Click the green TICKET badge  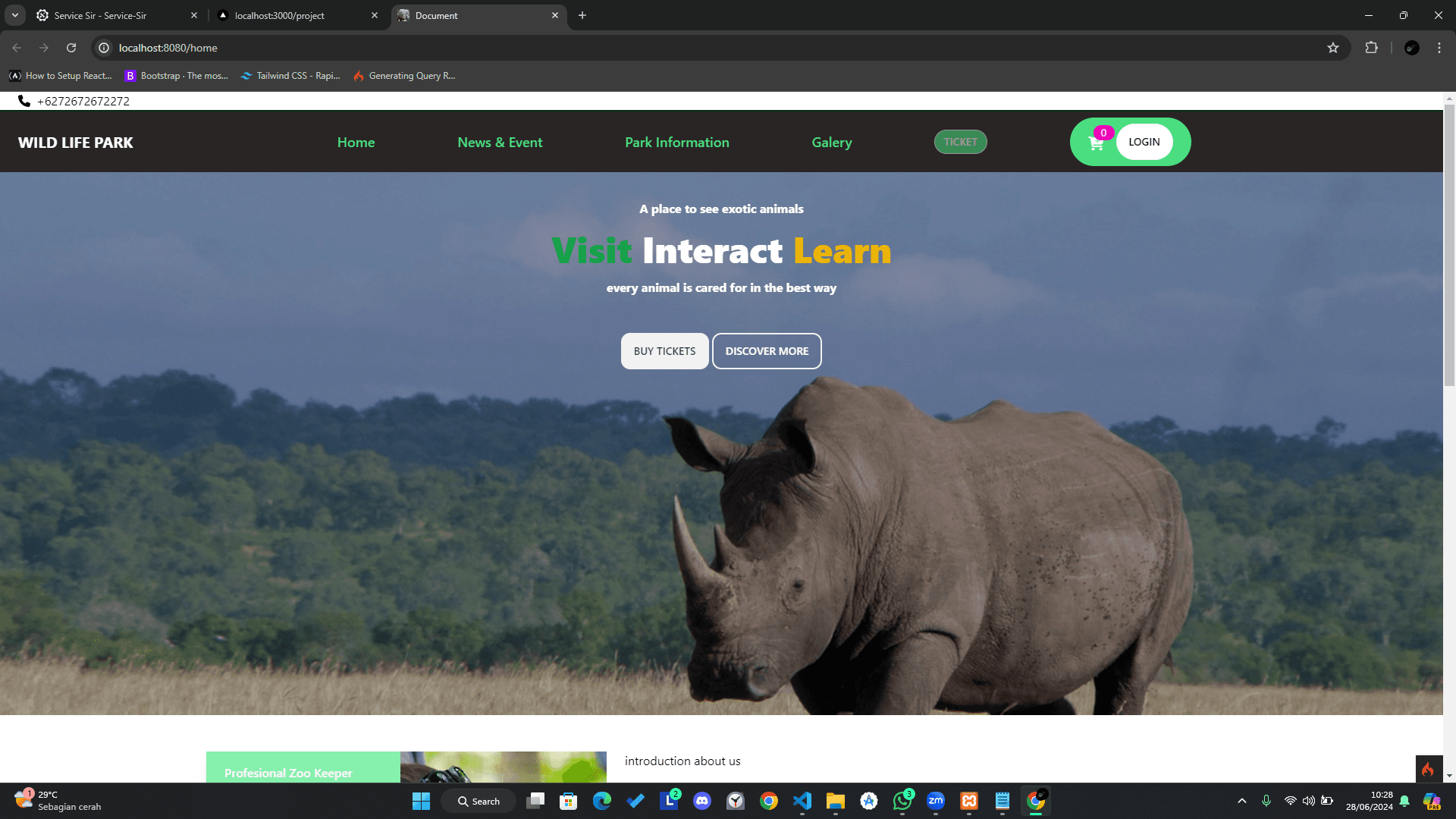click(960, 142)
